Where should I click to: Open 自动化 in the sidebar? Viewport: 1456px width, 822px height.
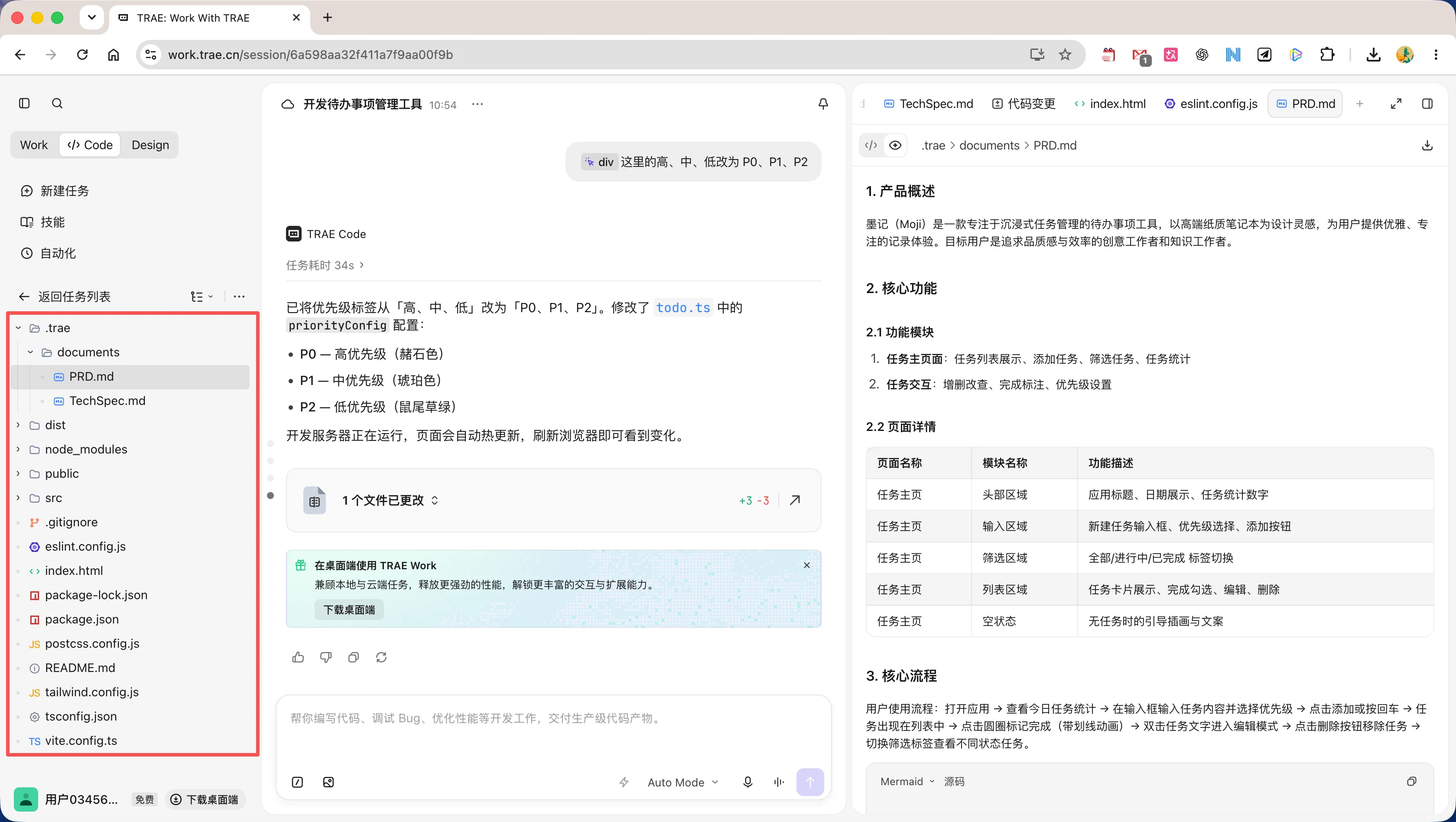point(48,253)
